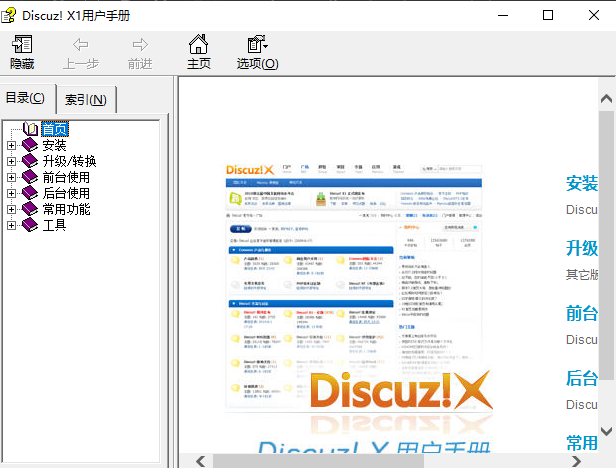
Task: Click the open book icon beside 首页
Action: [x=30, y=129]
